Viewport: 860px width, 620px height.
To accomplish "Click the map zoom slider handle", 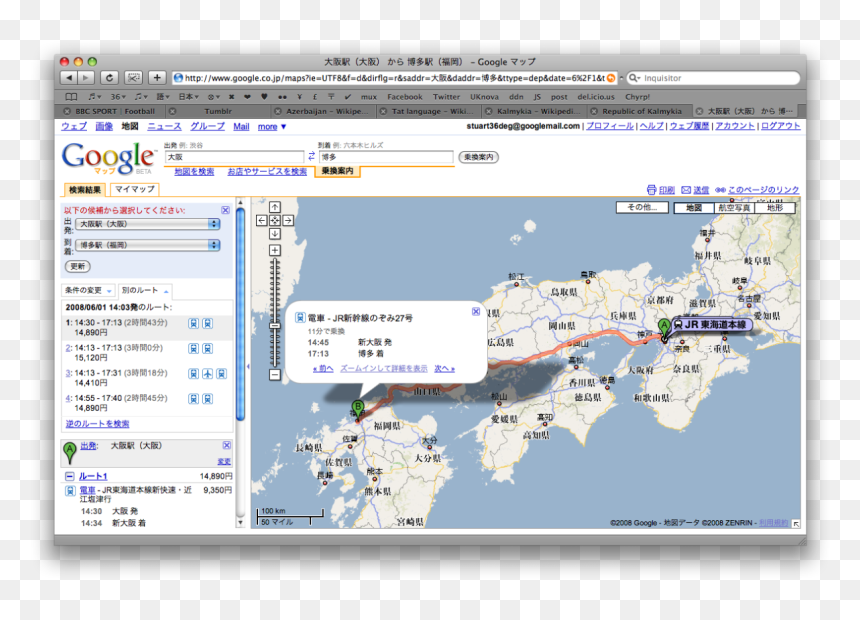I will (x=275, y=326).
